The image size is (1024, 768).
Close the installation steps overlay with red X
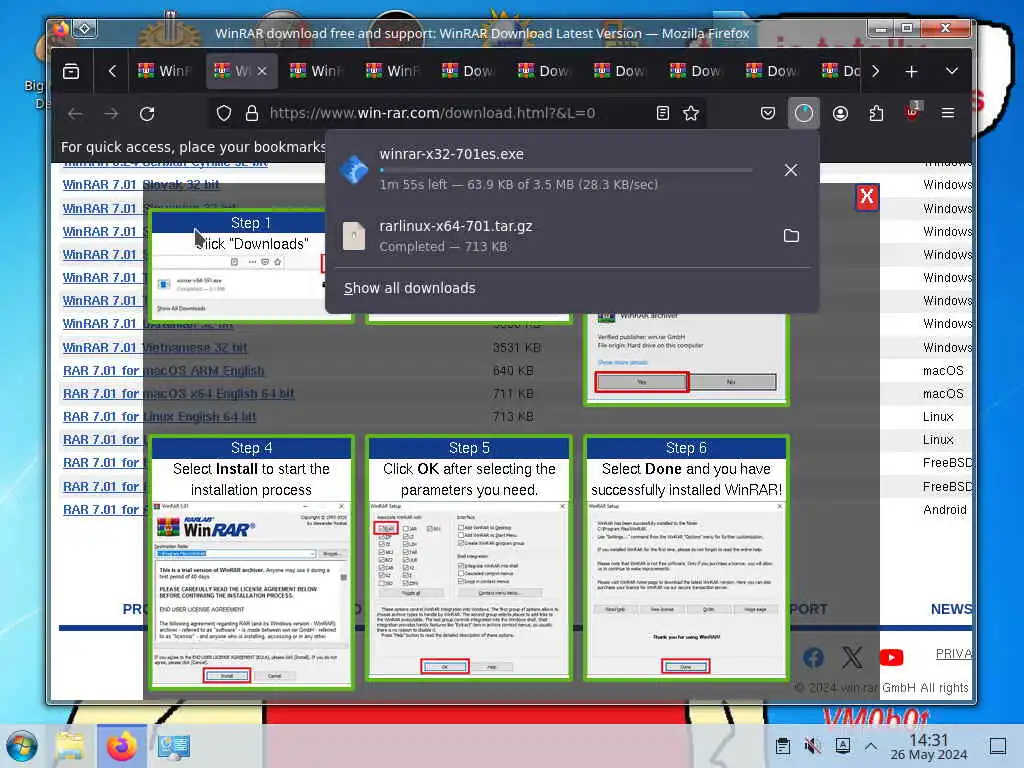click(x=867, y=197)
